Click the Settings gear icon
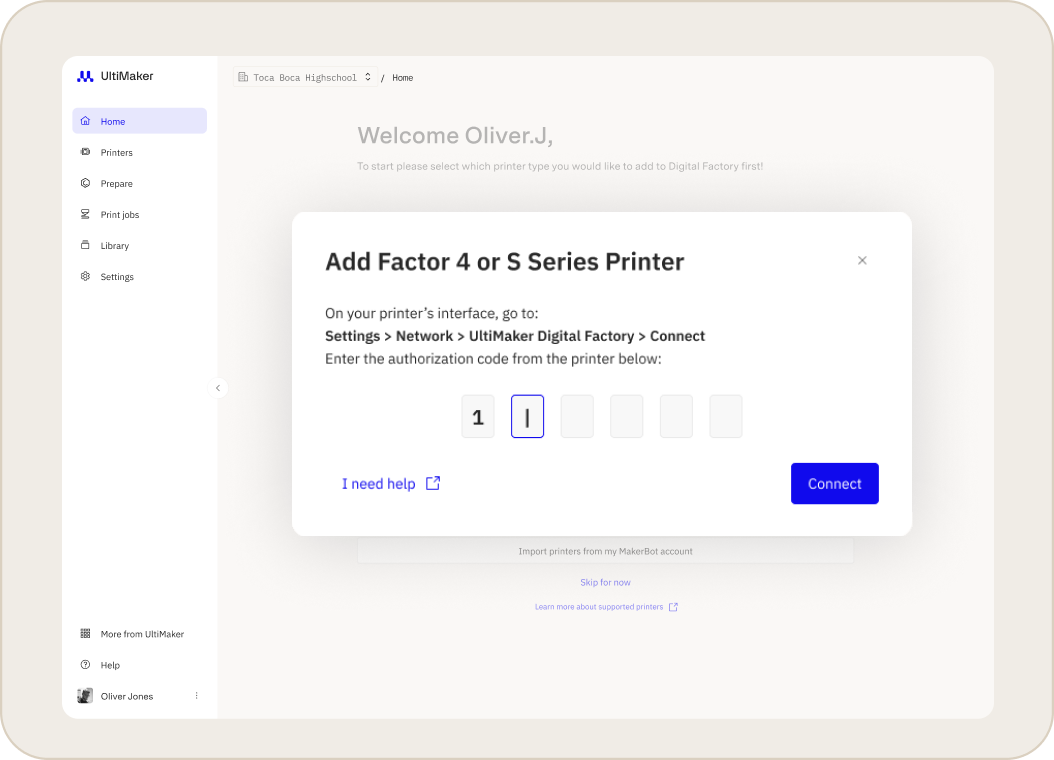This screenshot has width=1054, height=760. [85, 276]
